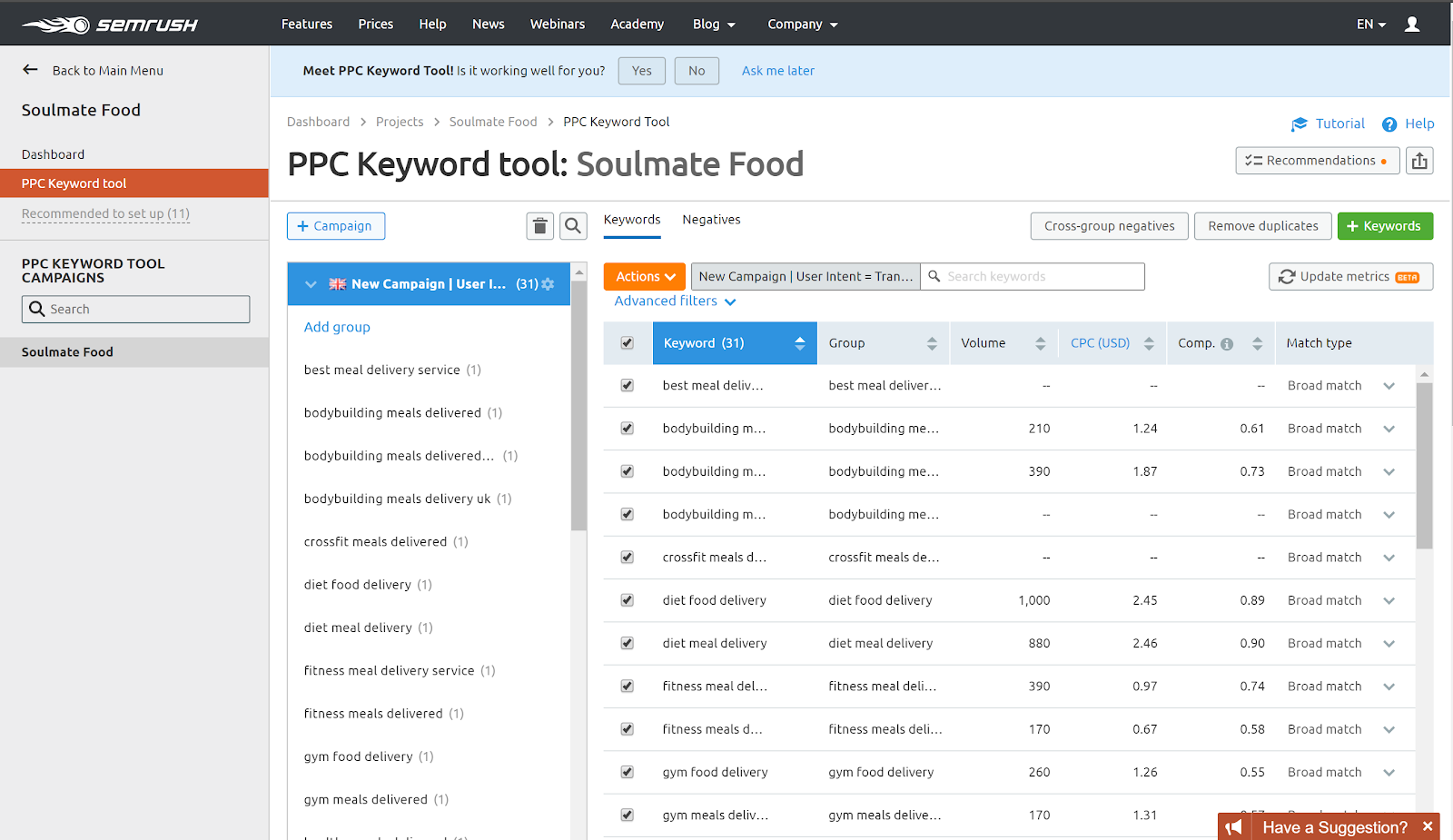Open the Company dropdown menu

coord(803,25)
